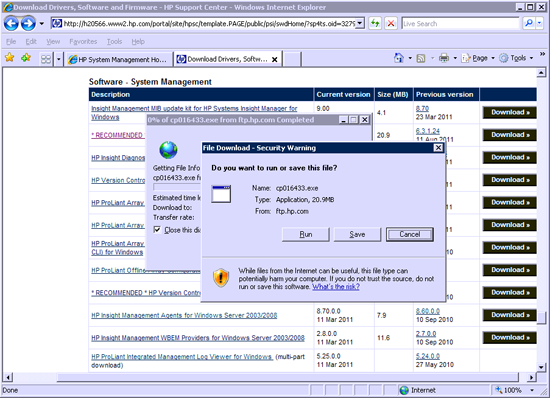Screen dimensions: 550x398
Task: Click the Live Search input box
Action: tap(460, 23)
